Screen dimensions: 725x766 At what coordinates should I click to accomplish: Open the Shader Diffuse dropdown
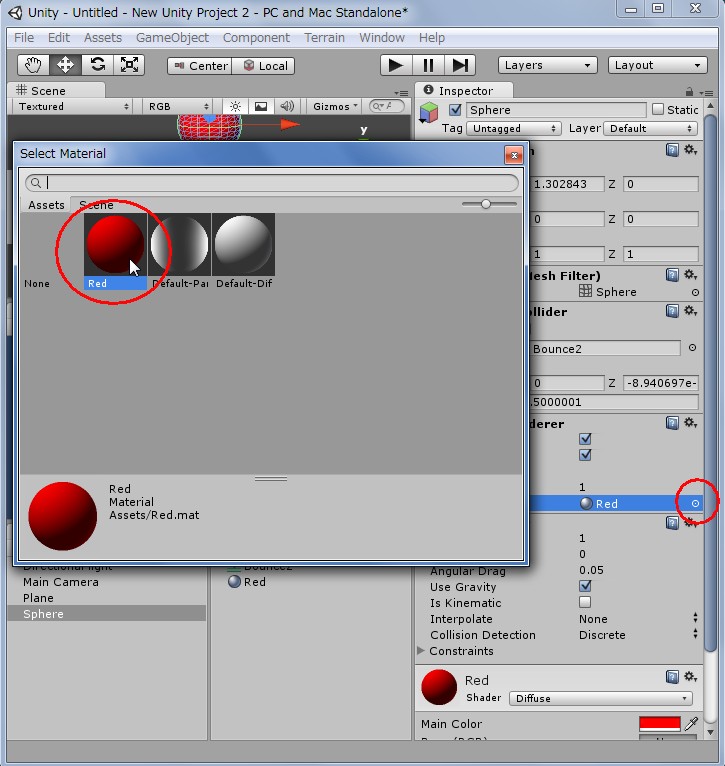(x=601, y=698)
